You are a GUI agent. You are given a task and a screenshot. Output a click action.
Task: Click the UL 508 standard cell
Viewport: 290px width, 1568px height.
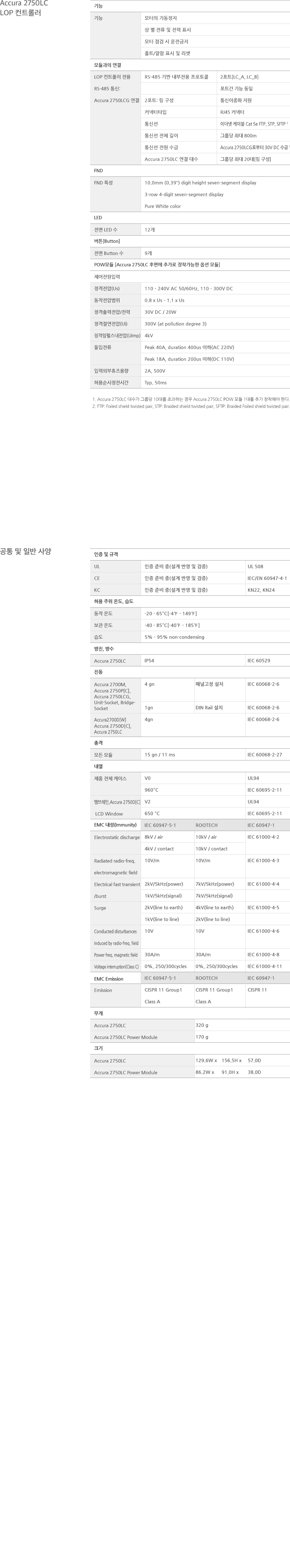point(256,567)
